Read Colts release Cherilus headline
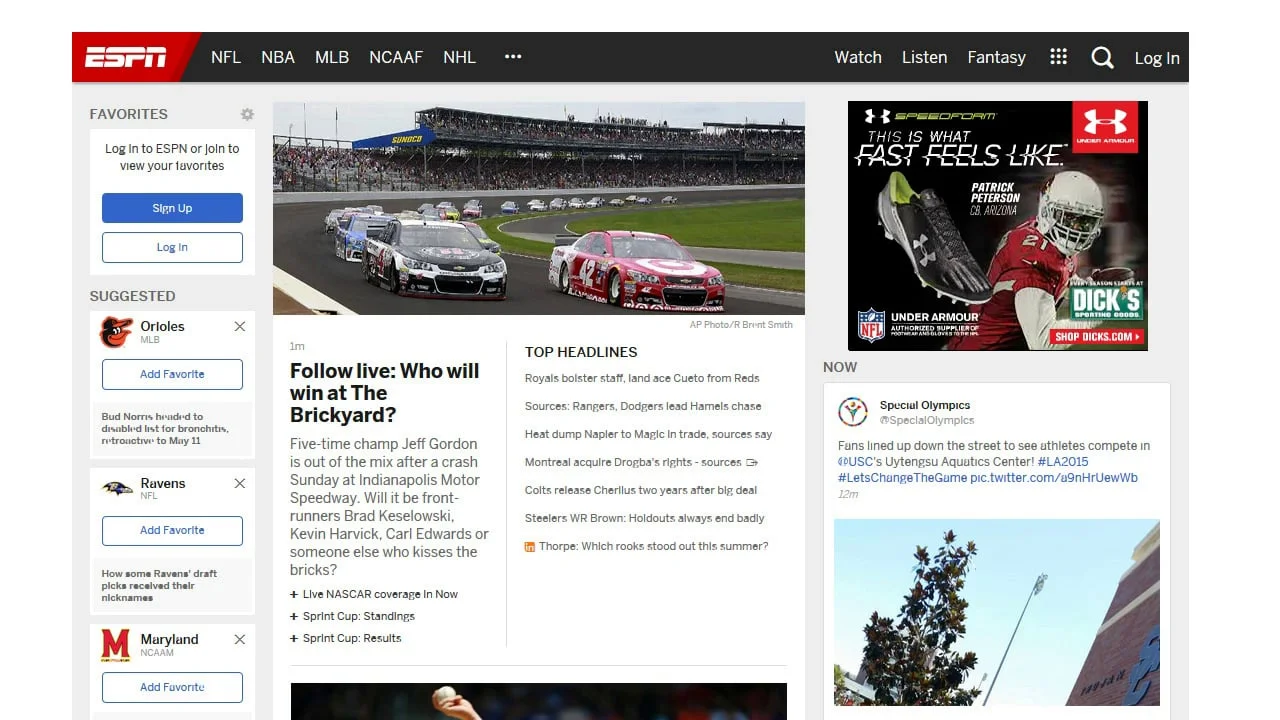1280x720 pixels. [641, 490]
